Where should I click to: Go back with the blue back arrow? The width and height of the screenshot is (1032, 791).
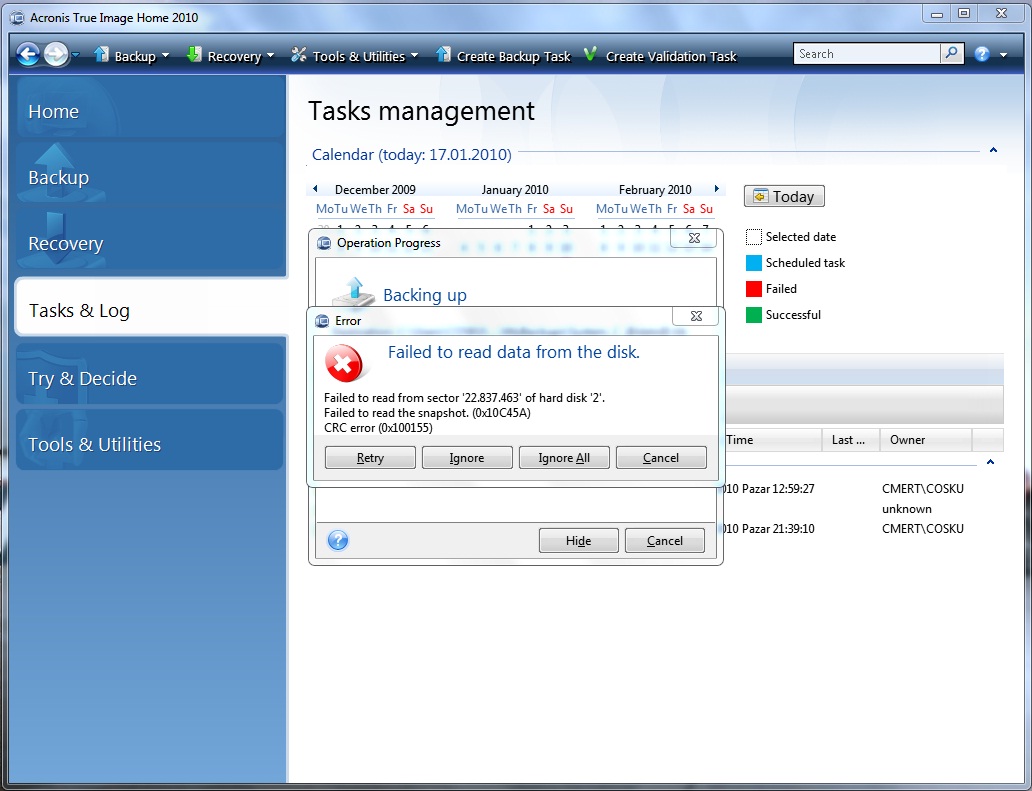pyautogui.click(x=28, y=54)
